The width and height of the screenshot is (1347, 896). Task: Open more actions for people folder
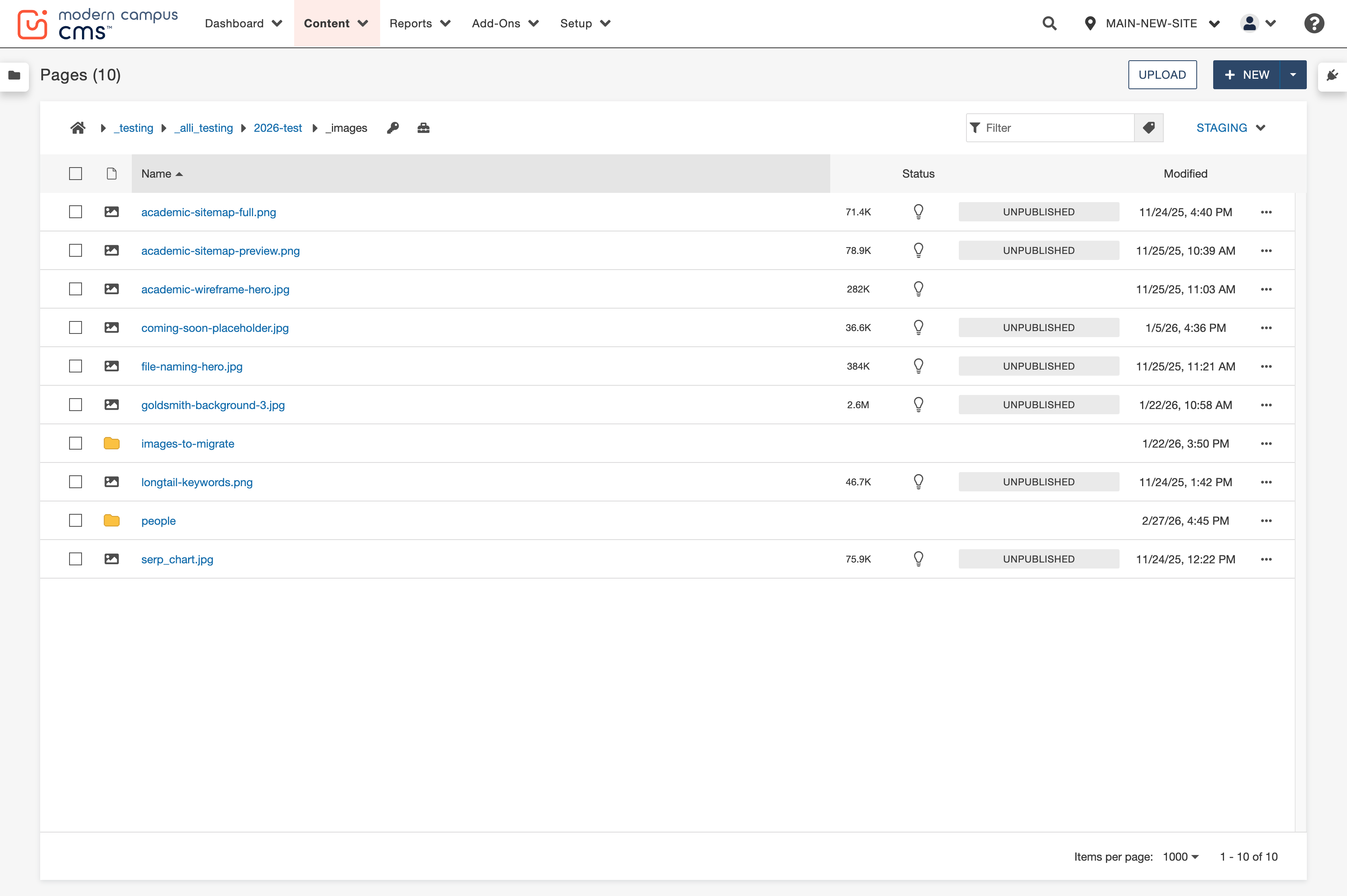(1266, 521)
